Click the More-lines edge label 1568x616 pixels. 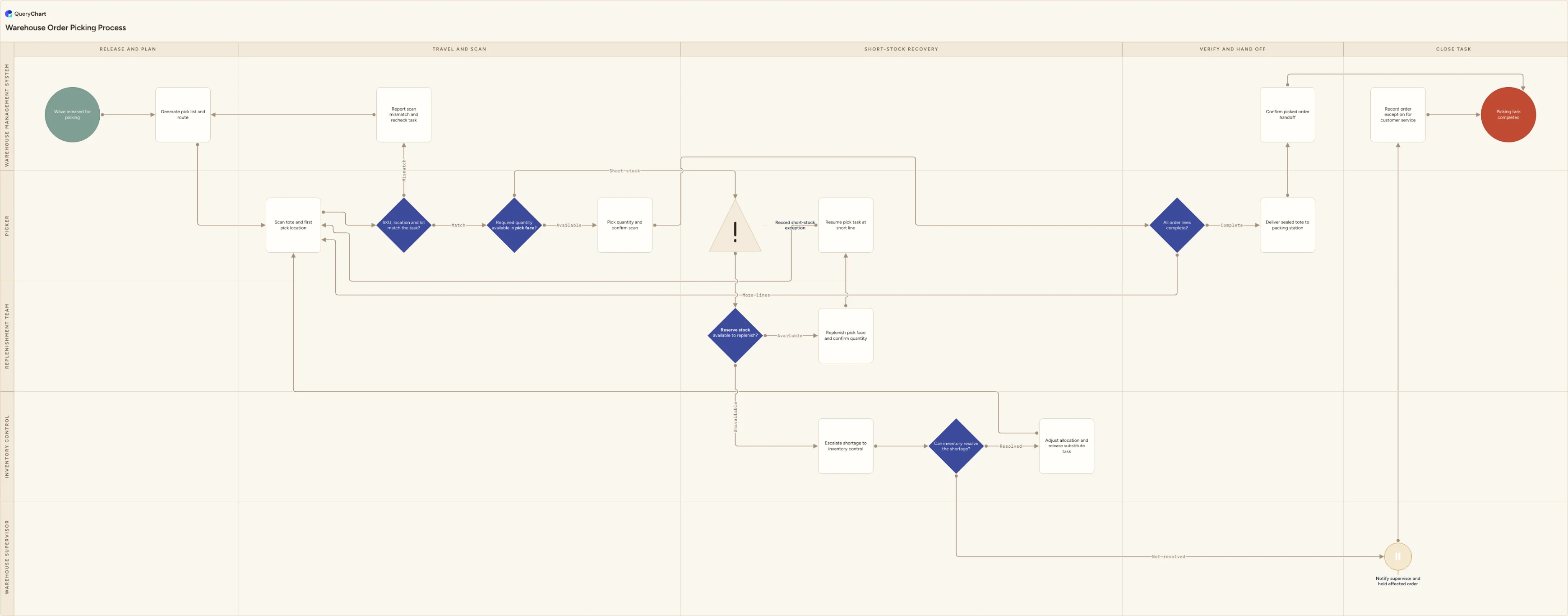click(756, 295)
